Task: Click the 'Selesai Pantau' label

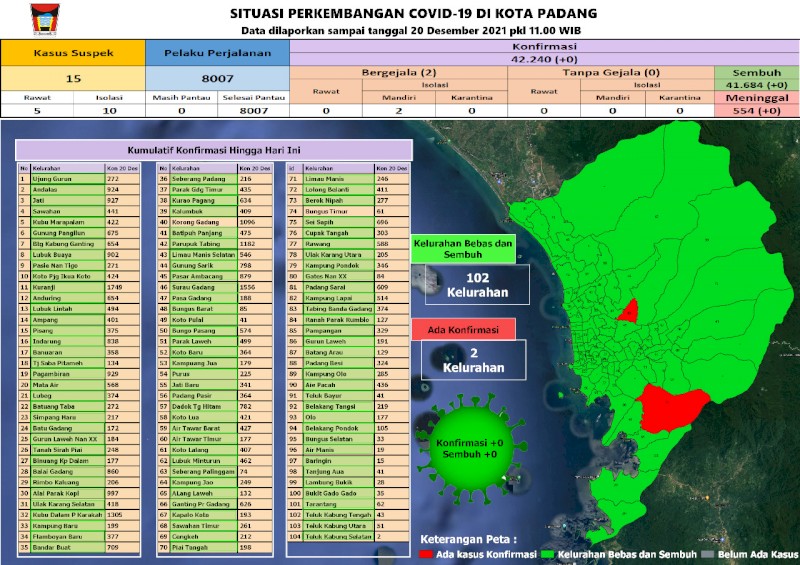Action: coord(254,97)
